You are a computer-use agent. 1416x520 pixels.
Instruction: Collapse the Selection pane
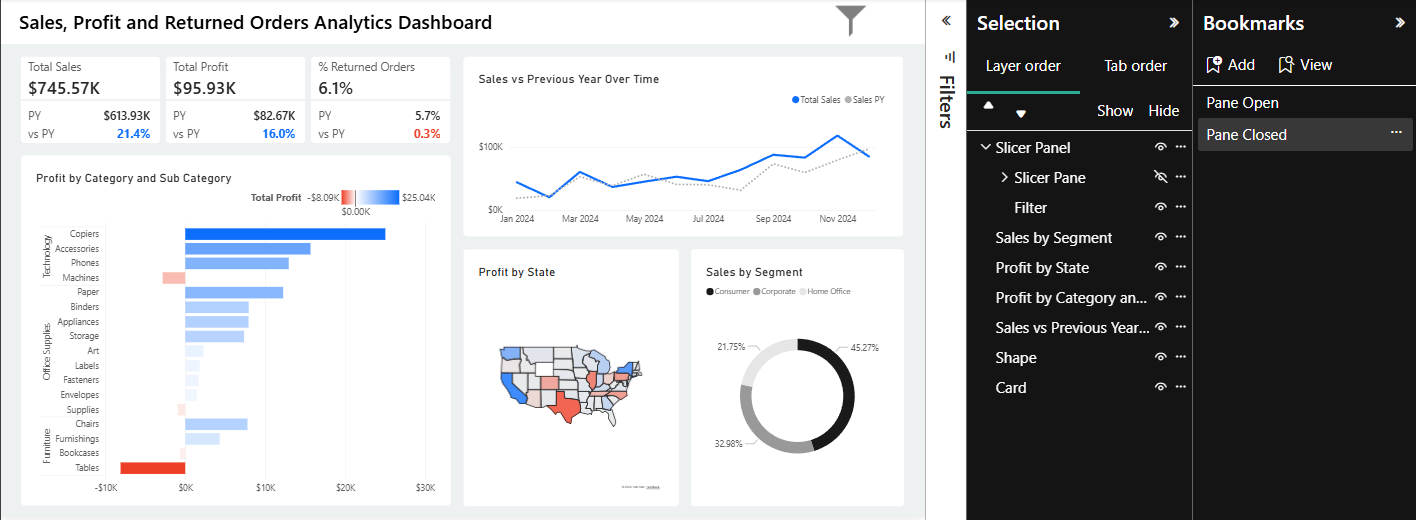point(1174,23)
